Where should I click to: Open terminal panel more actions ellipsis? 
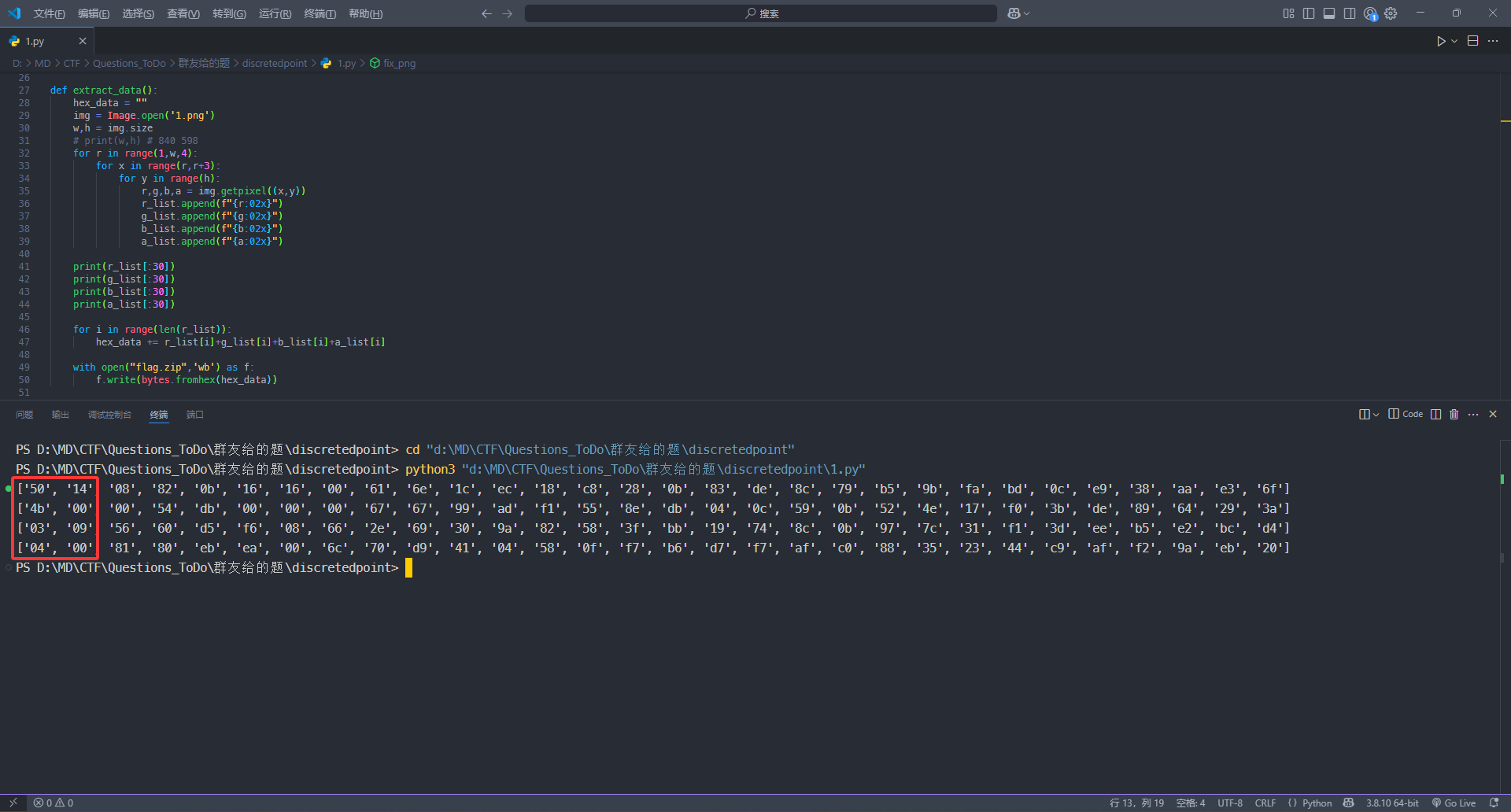1473,415
